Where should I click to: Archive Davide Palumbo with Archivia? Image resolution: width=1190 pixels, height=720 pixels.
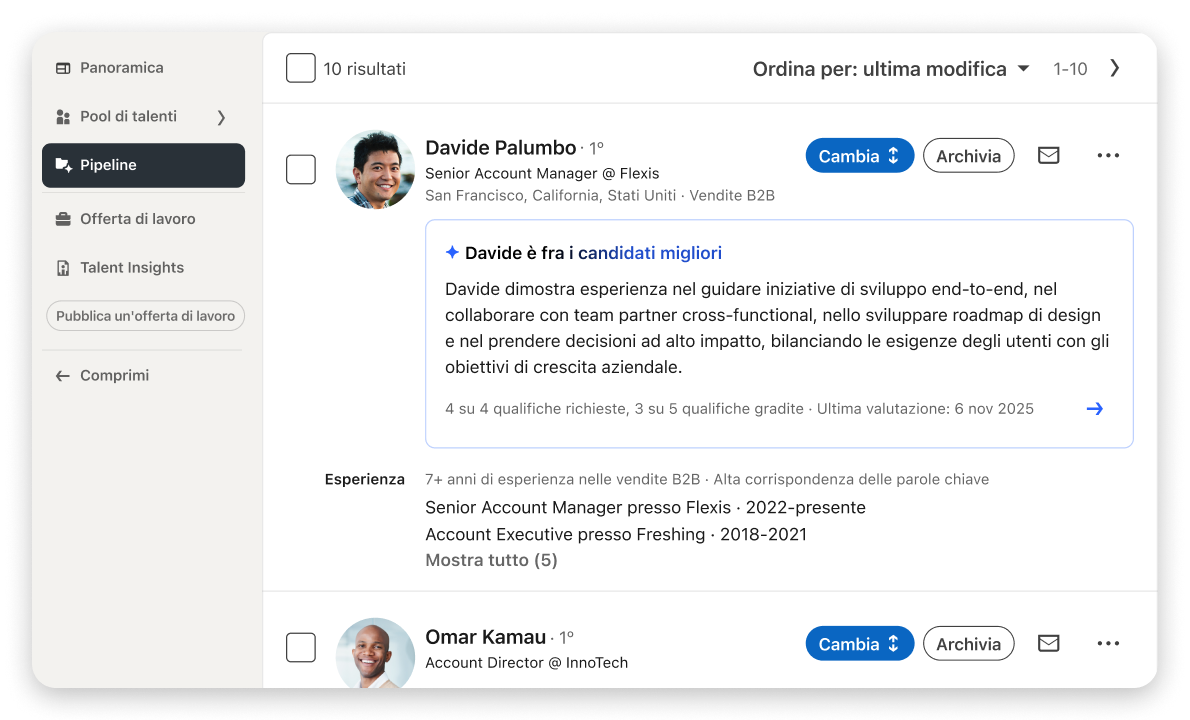pos(968,156)
